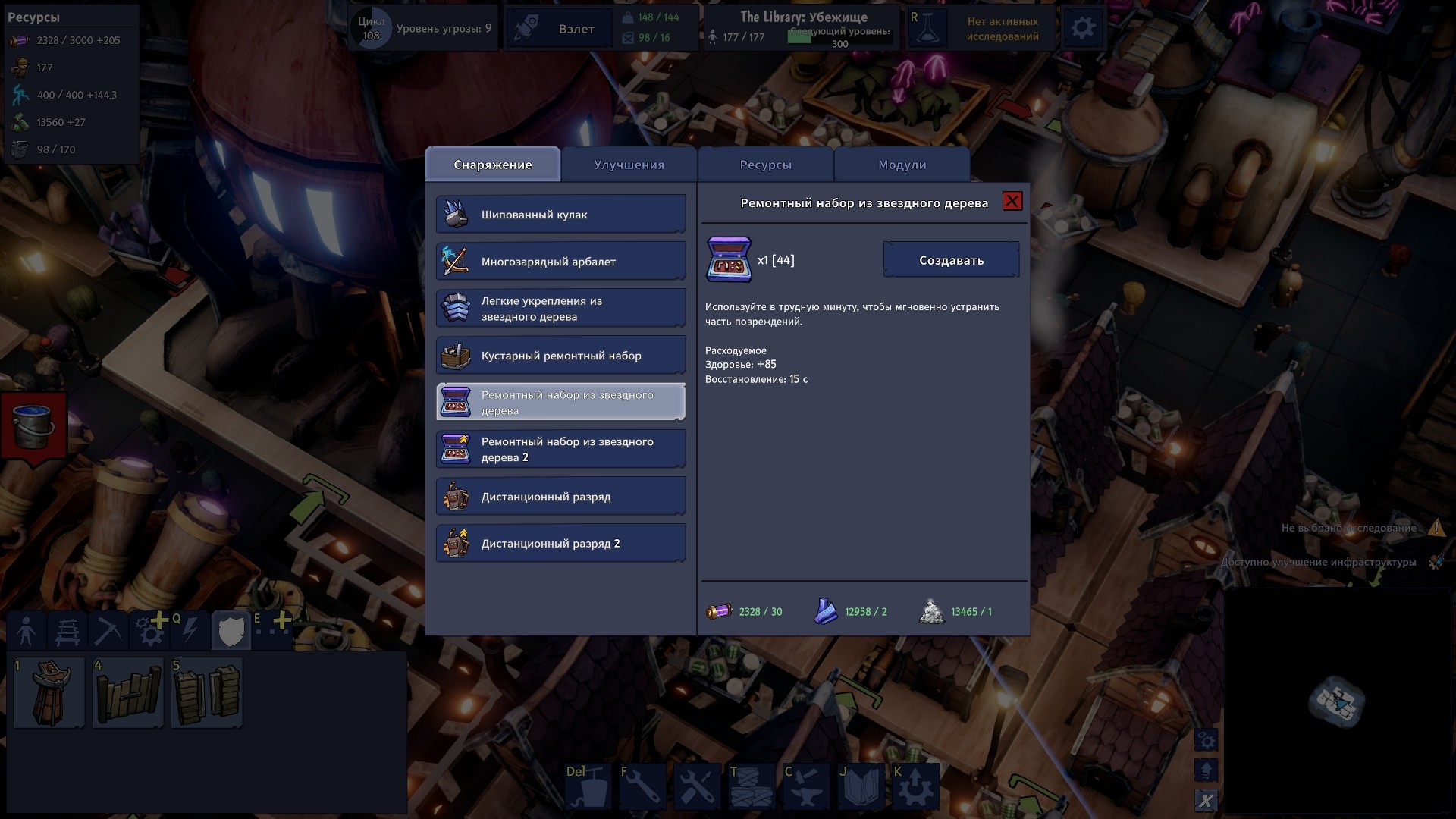The height and width of the screenshot is (819, 1456).
Task: Close the repair kit details panel
Action: point(1012,201)
